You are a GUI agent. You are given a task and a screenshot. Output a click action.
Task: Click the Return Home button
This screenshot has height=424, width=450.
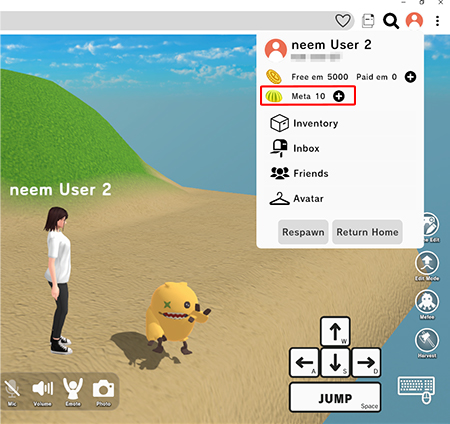click(x=367, y=232)
